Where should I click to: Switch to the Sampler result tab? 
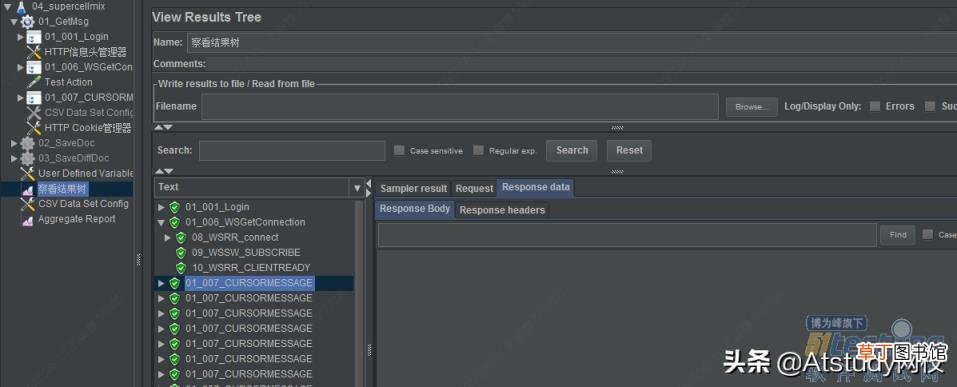click(x=414, y=189)
